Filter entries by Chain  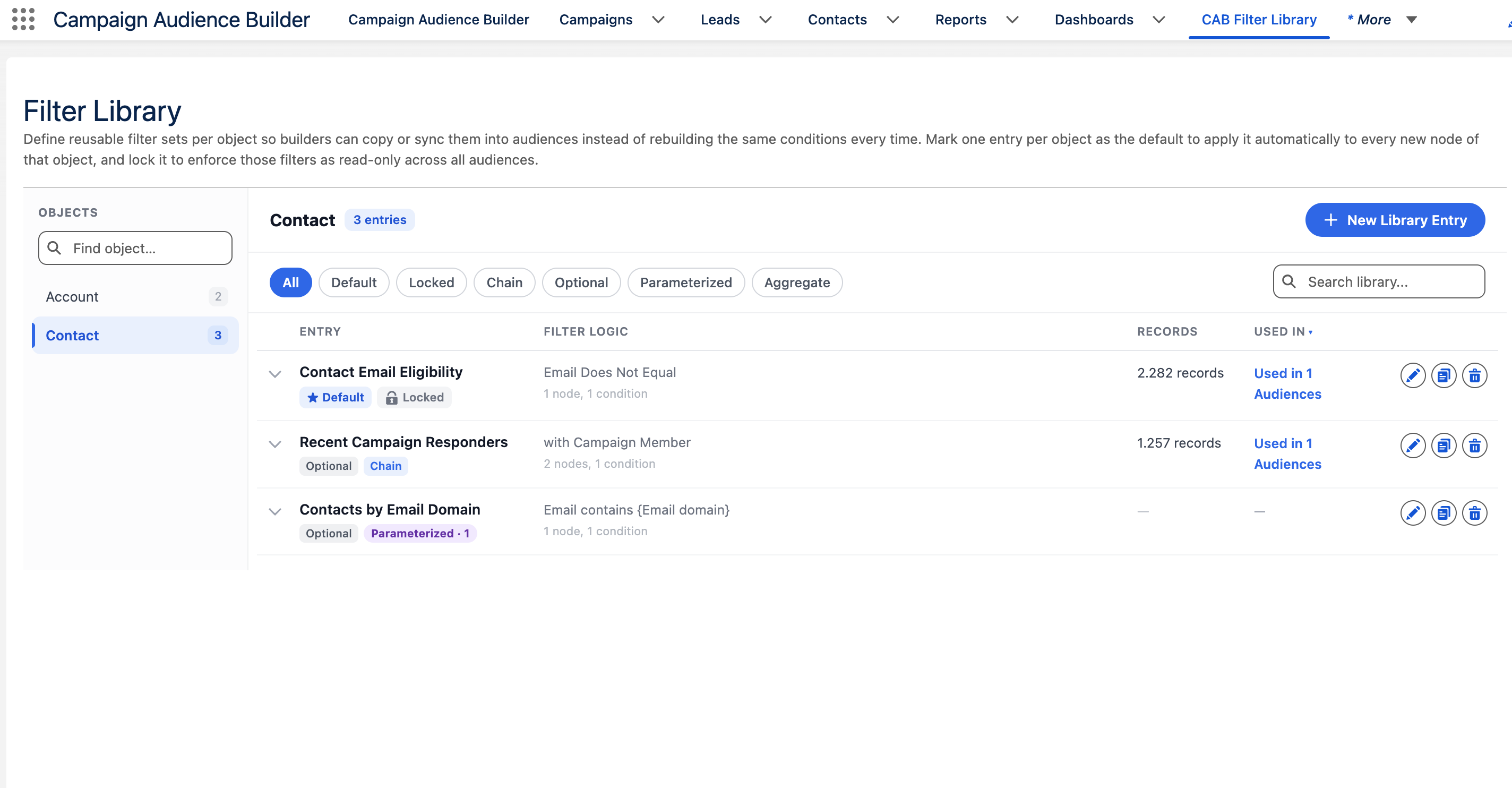coord(504,282)
